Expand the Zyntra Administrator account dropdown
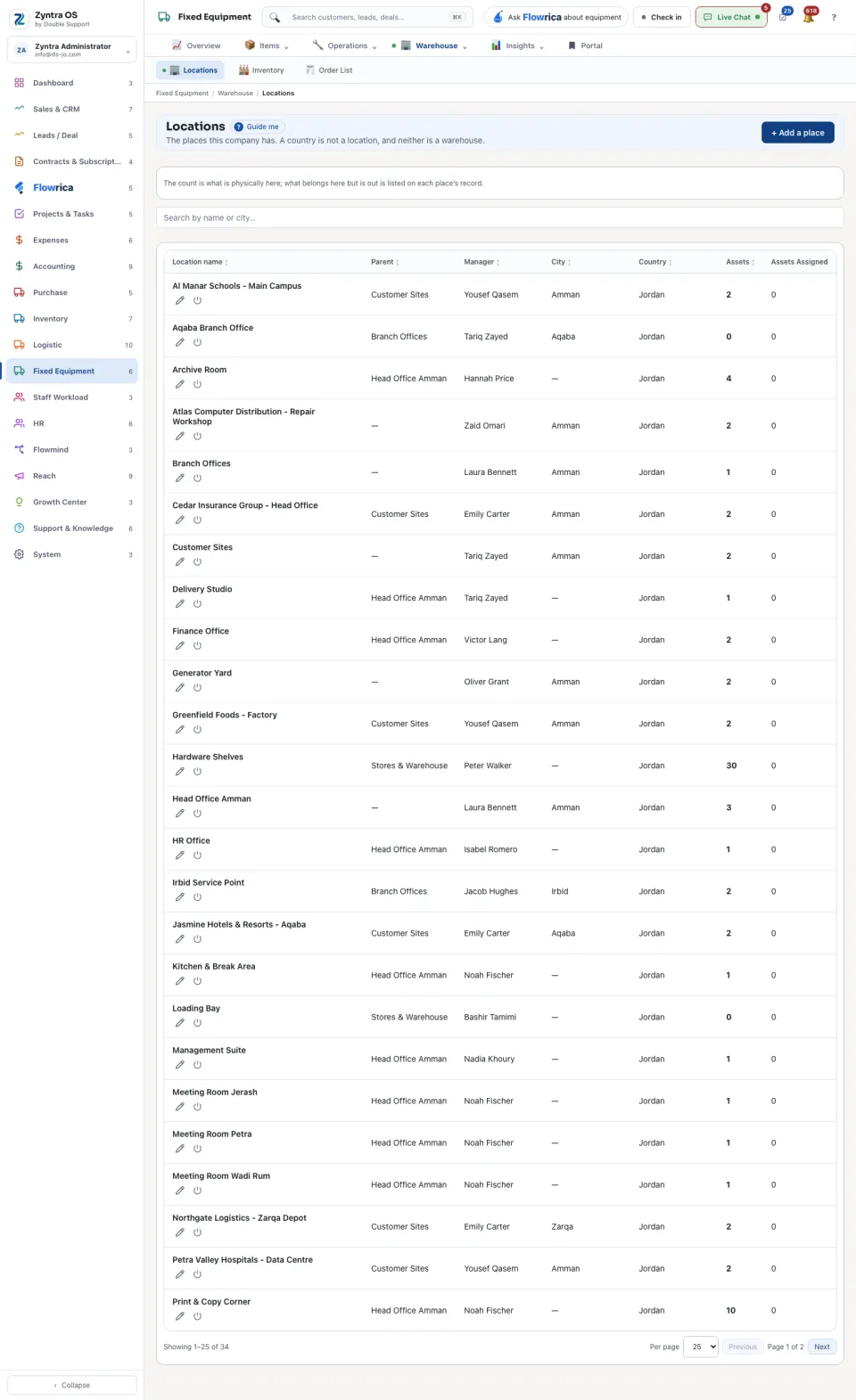Viewport: 856px width, 1400px height. (72, 50)
